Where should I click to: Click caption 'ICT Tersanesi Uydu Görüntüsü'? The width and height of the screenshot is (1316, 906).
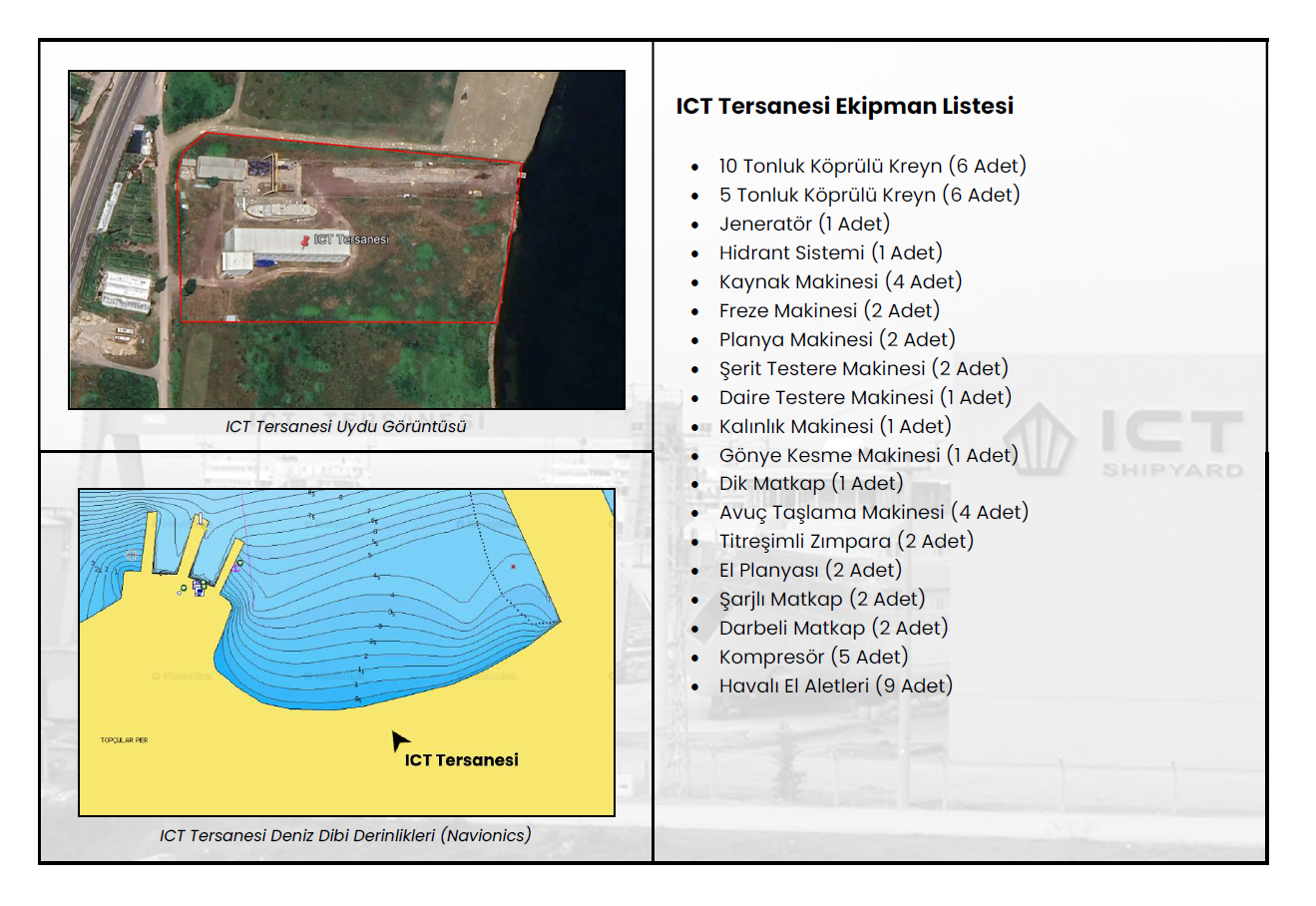(x=345, y=426)
